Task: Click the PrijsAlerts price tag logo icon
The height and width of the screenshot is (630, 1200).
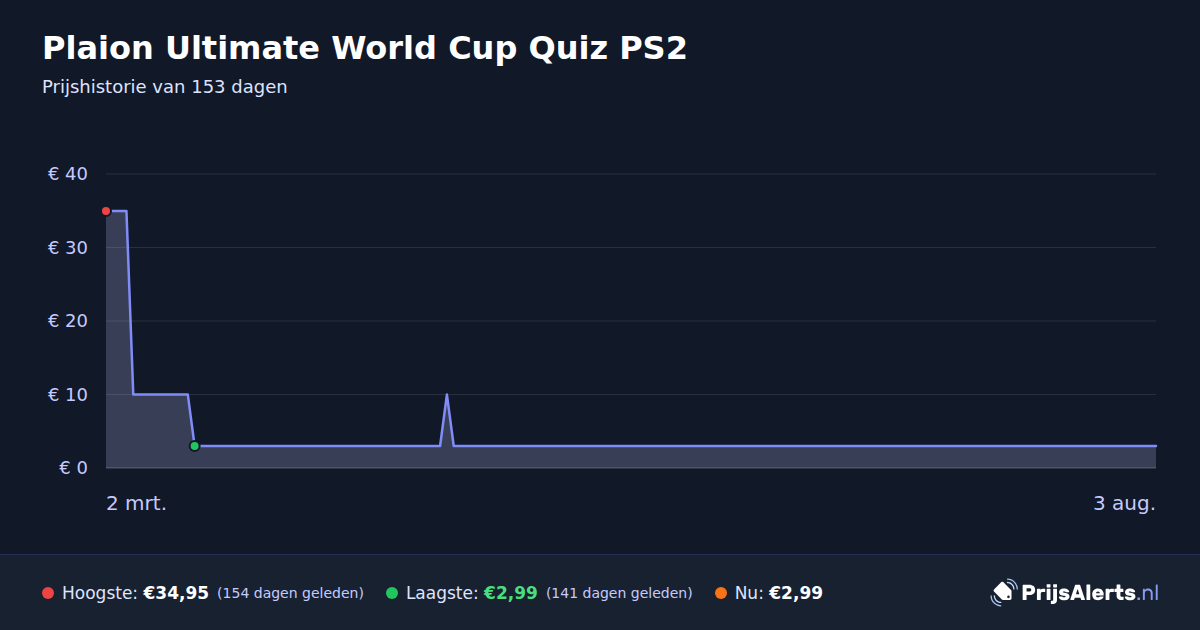Action: [x=1003, y=593]
